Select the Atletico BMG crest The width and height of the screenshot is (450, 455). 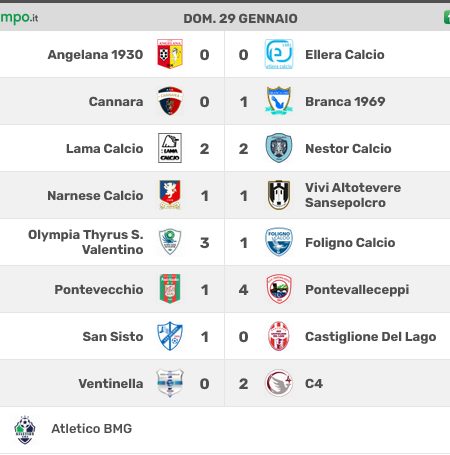25,430
